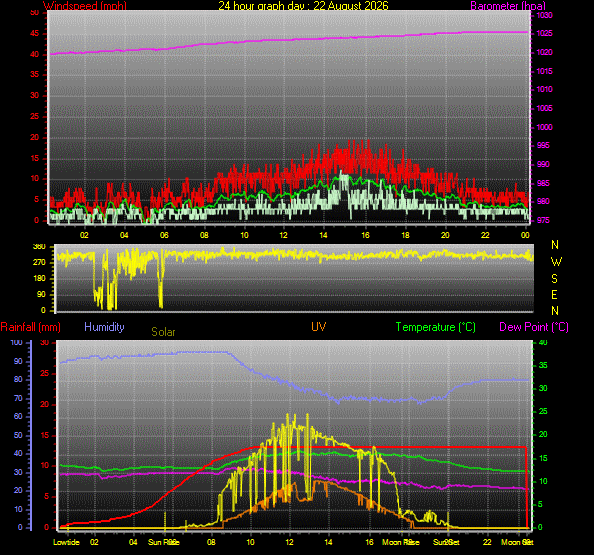Click the 360 degree wind direction label

[x=39, y=247]
